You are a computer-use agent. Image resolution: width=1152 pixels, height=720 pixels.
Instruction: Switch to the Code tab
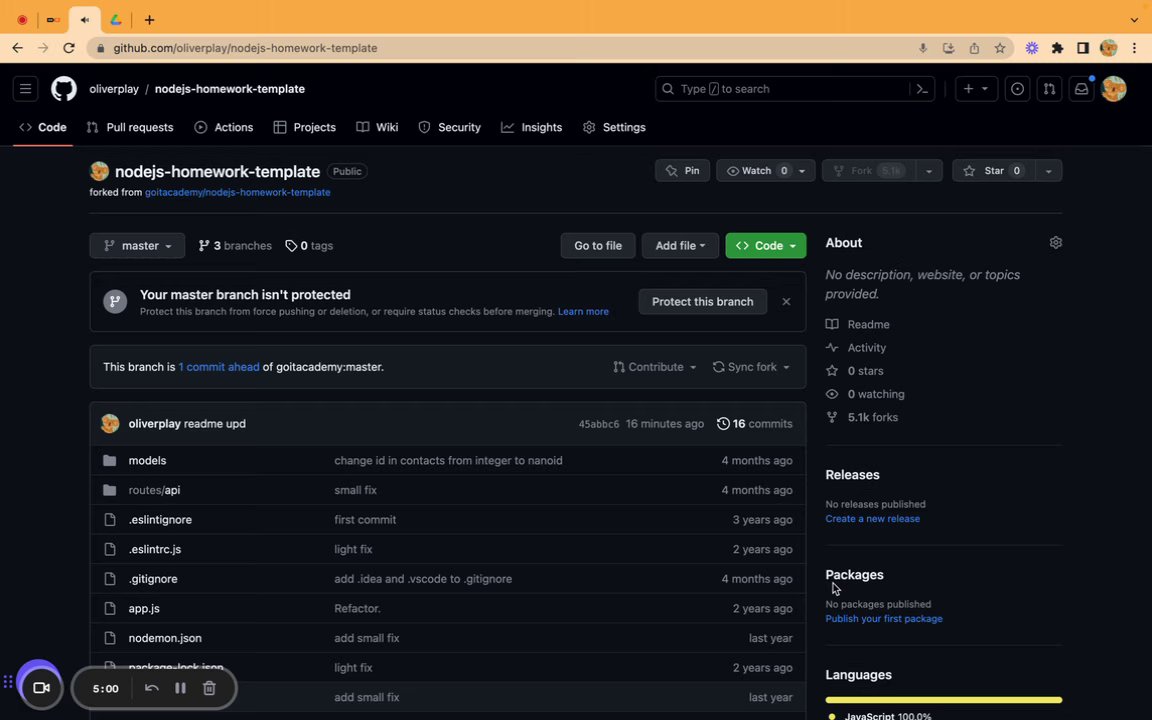[43, 127]
